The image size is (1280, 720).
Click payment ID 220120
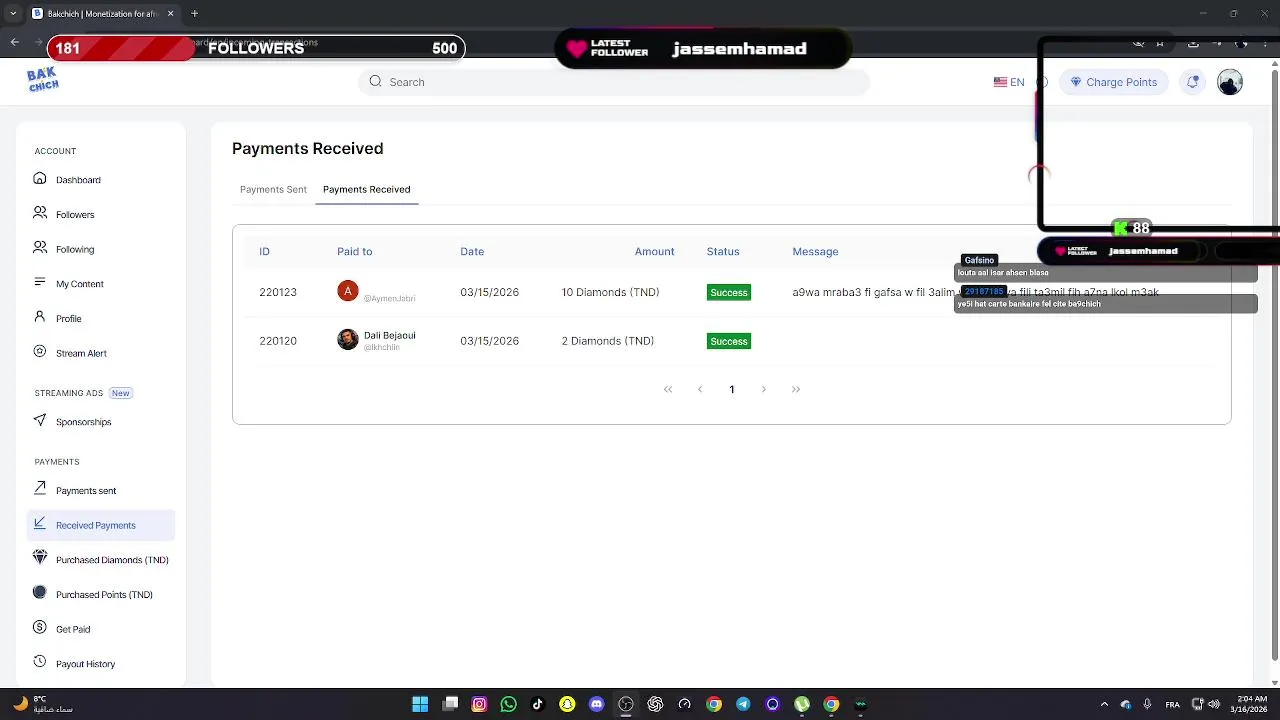pos(278,341)
